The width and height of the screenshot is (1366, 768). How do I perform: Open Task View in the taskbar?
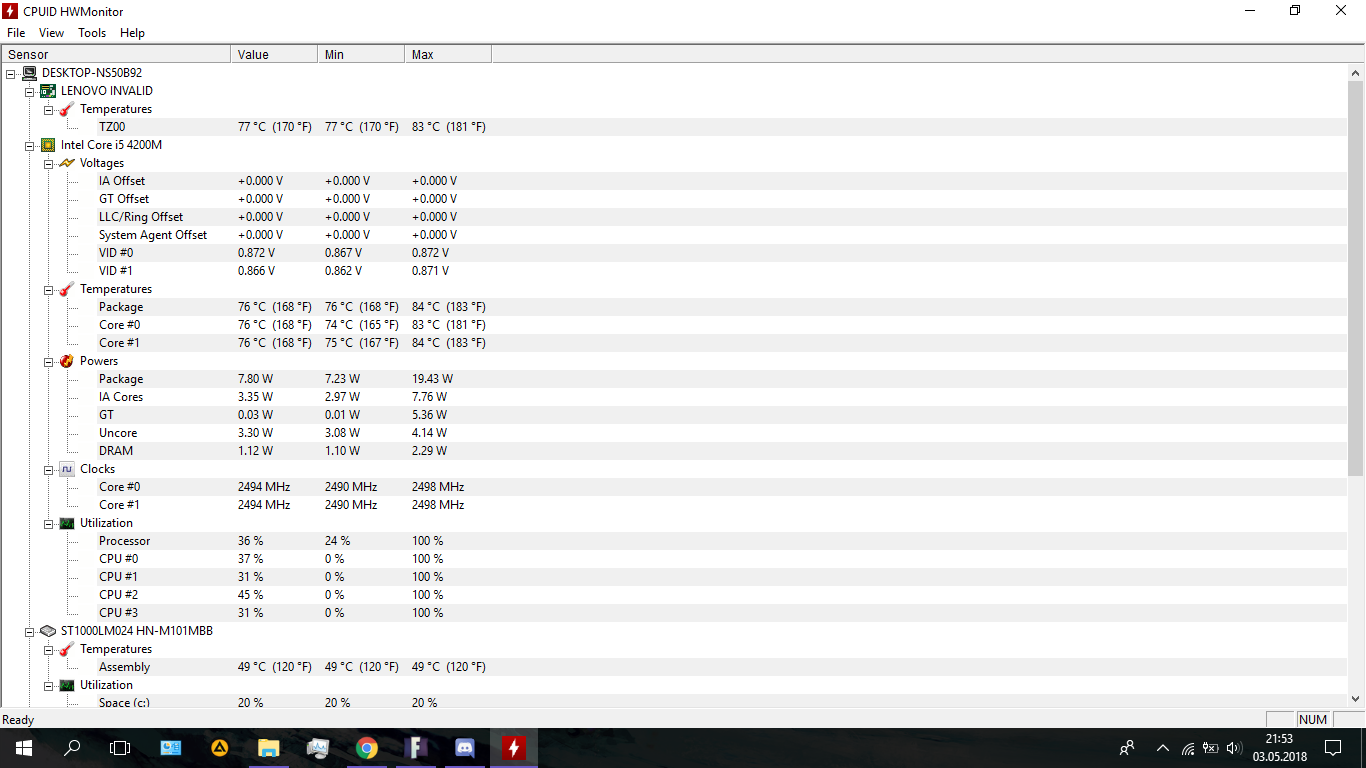pyautogui.click(x=120, y=748)
